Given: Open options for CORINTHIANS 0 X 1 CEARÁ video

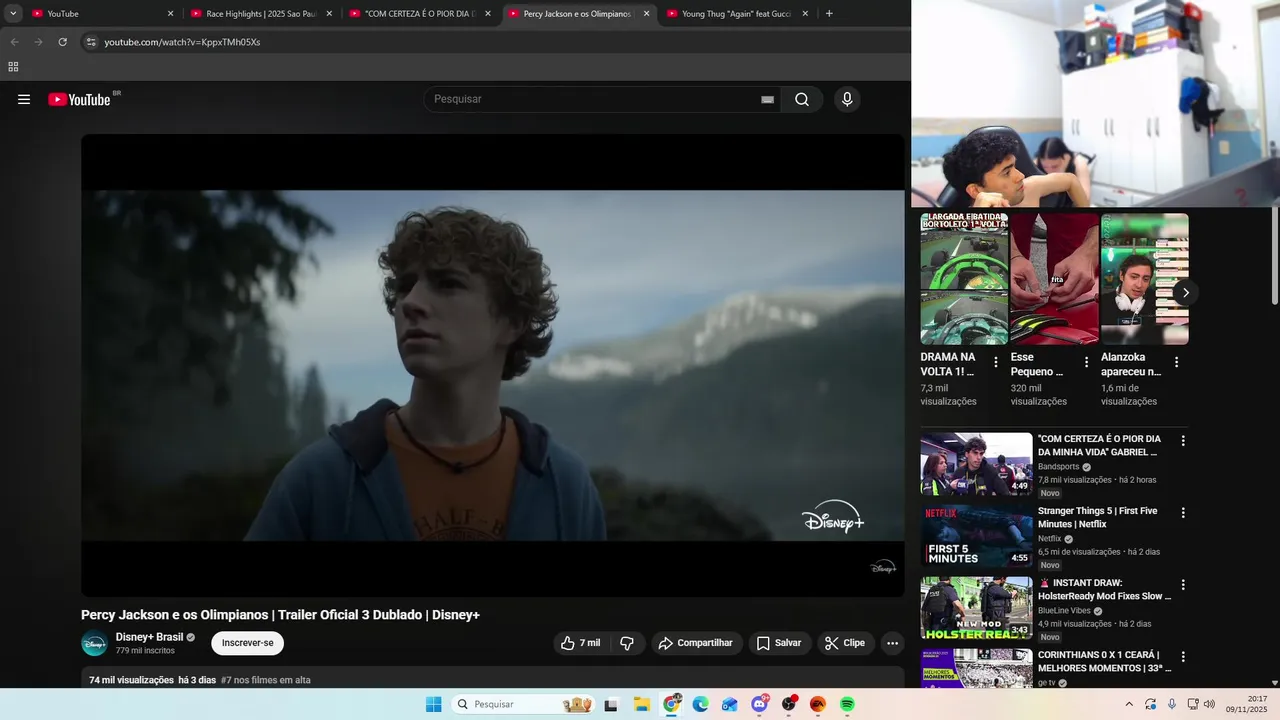Looking at the screenshot, I should [1183, 657].
